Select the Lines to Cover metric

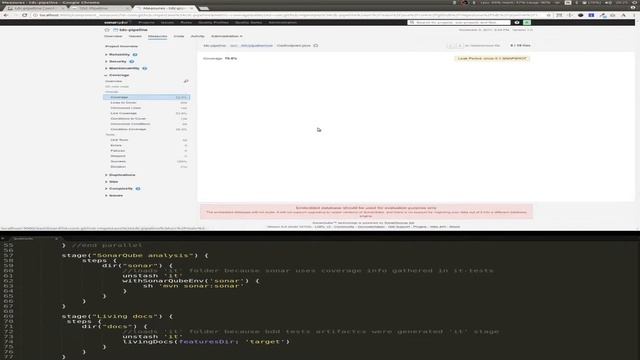pos(147,102)
